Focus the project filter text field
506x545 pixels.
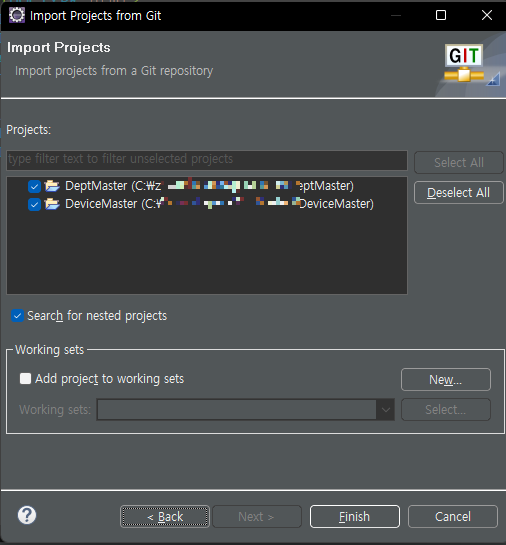(207, 160)
